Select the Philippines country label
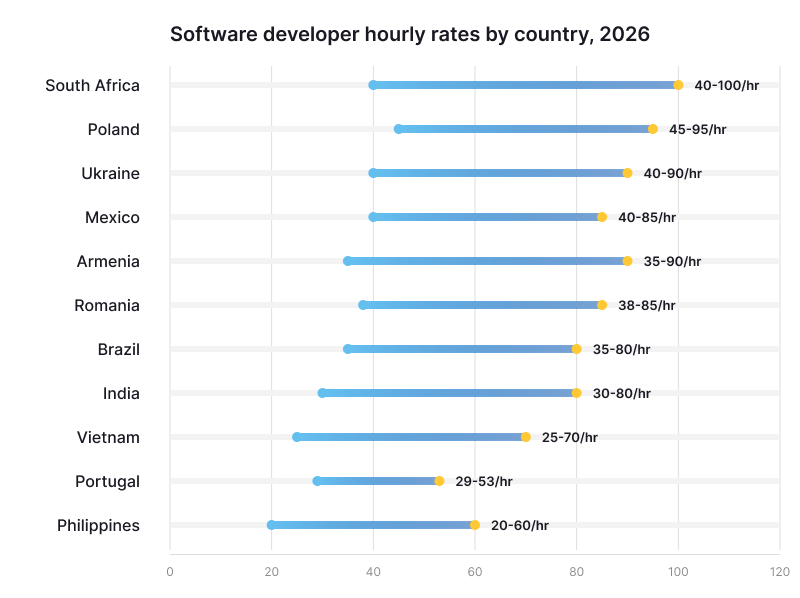 [98, 526]
